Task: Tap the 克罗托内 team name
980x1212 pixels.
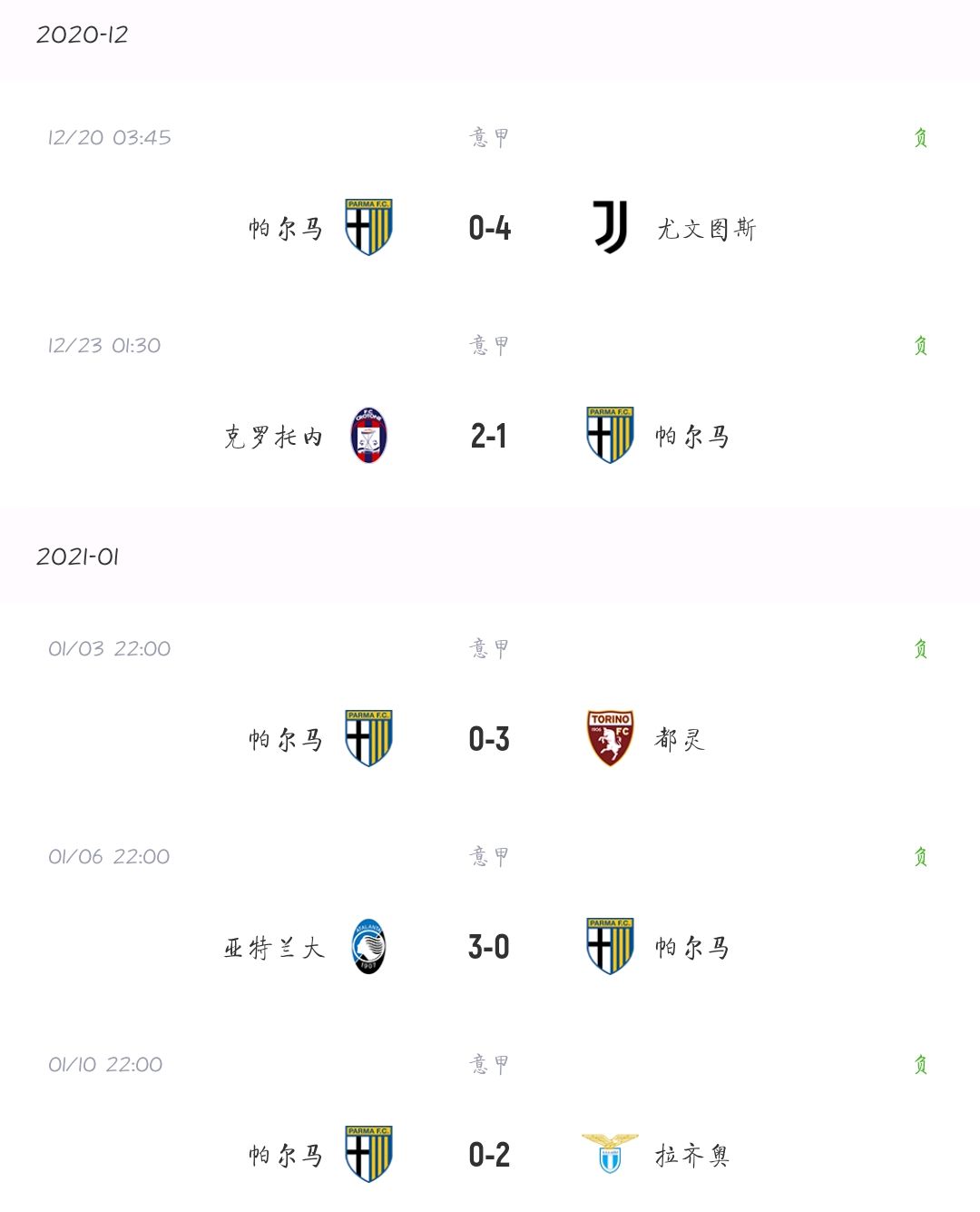Action: [x=273, y=437]
